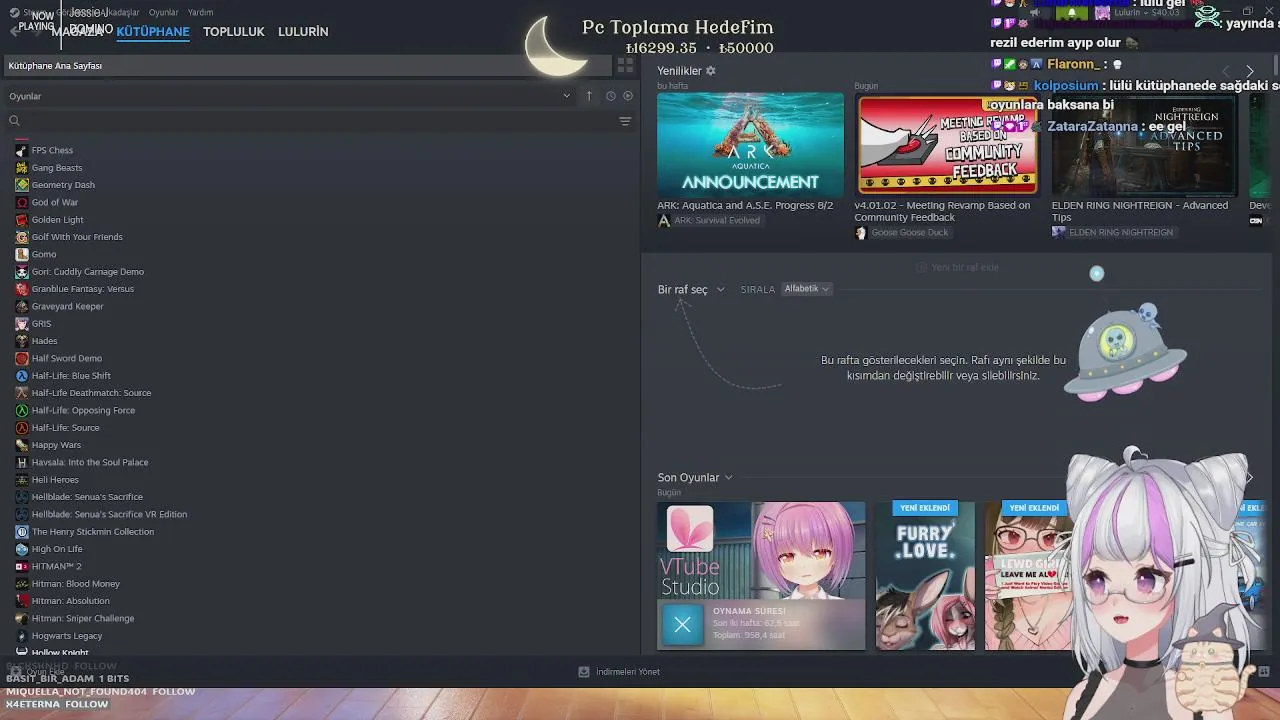Select Hellblade: Senua's Sacrifice VR Edition

coord(109,514)
